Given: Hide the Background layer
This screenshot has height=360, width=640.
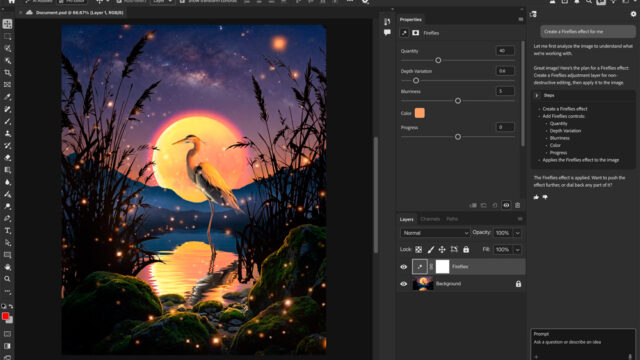Looking at the screenshot, I should point(404,284).
